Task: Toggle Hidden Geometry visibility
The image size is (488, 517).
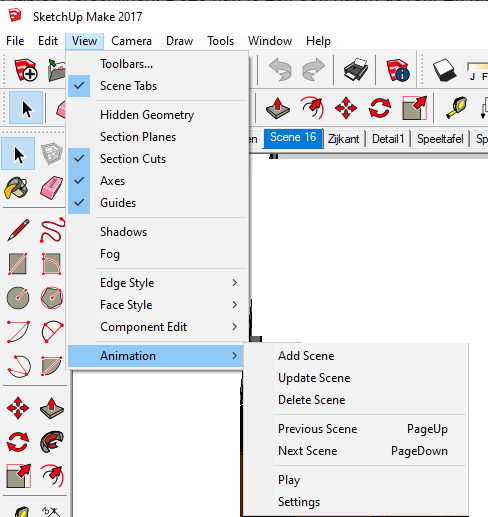Action: (158, 115)
